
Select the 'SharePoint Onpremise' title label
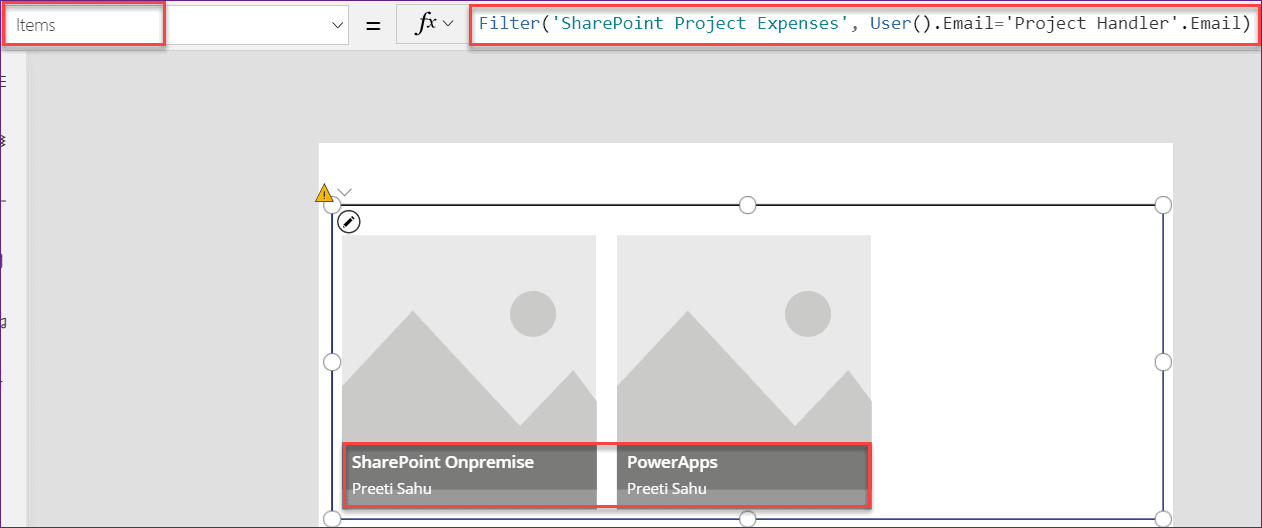pos(443,462)
